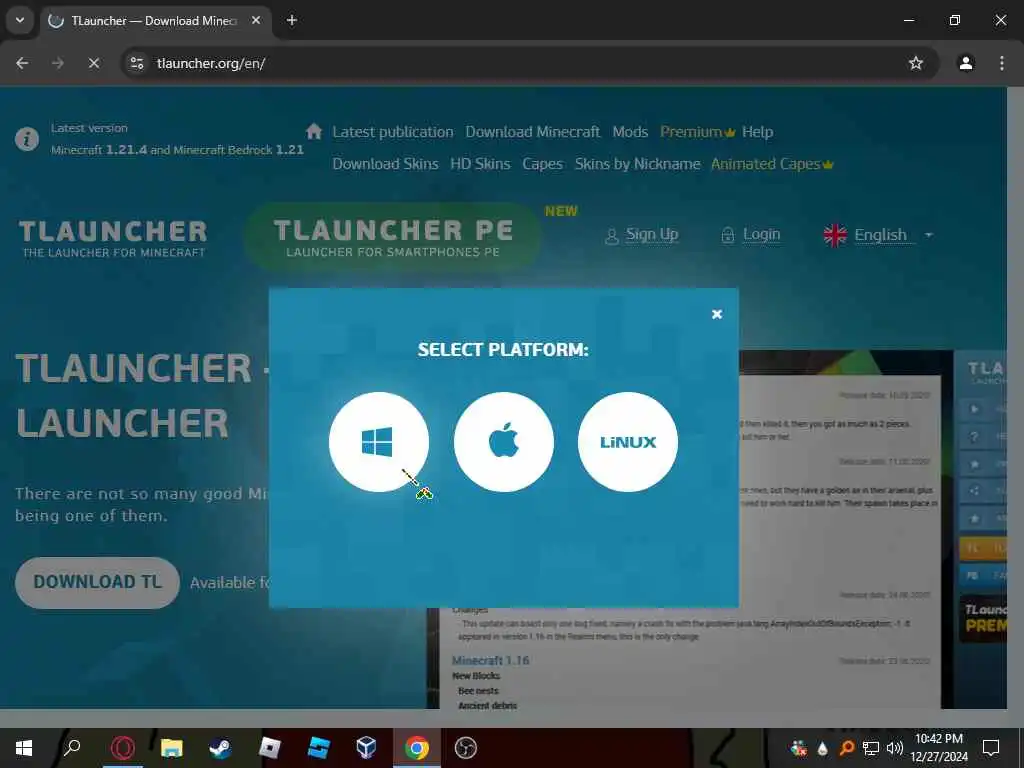Open VirtualBox from taskbar
The height and width of the screenshot is (768, 1024).
367,748
